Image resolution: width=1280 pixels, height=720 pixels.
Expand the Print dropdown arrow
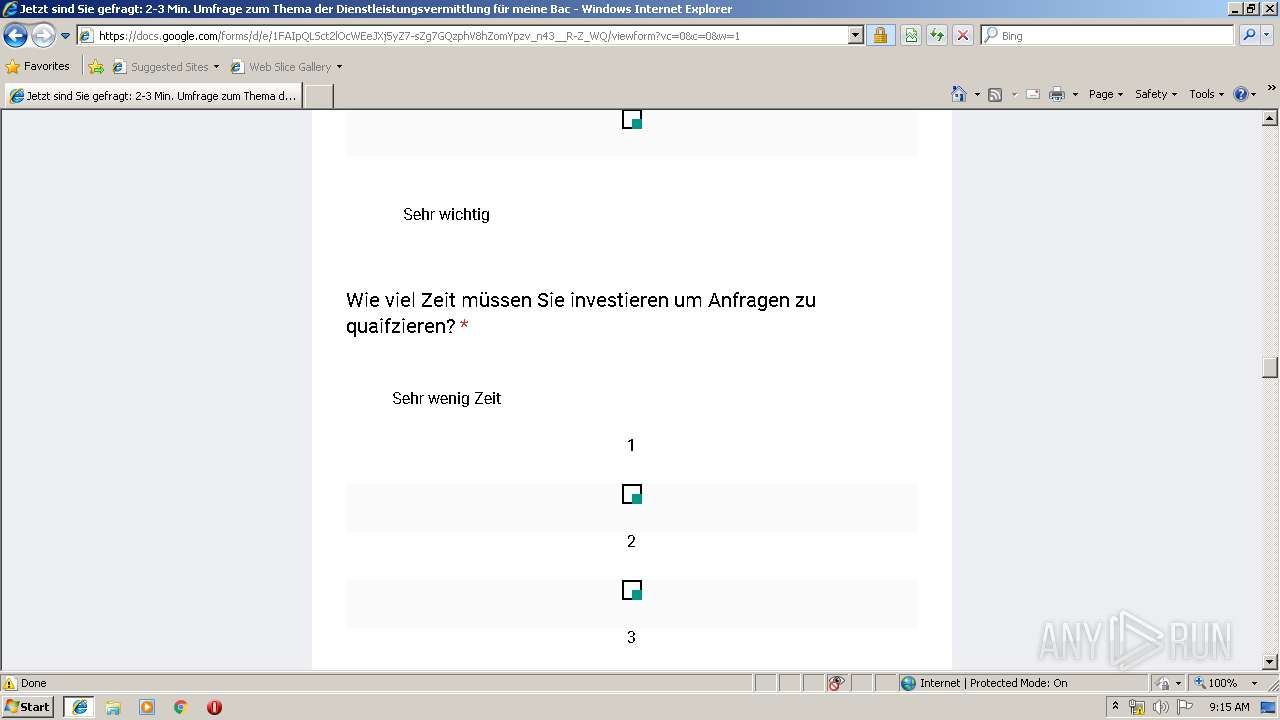tap(1075, 95)
